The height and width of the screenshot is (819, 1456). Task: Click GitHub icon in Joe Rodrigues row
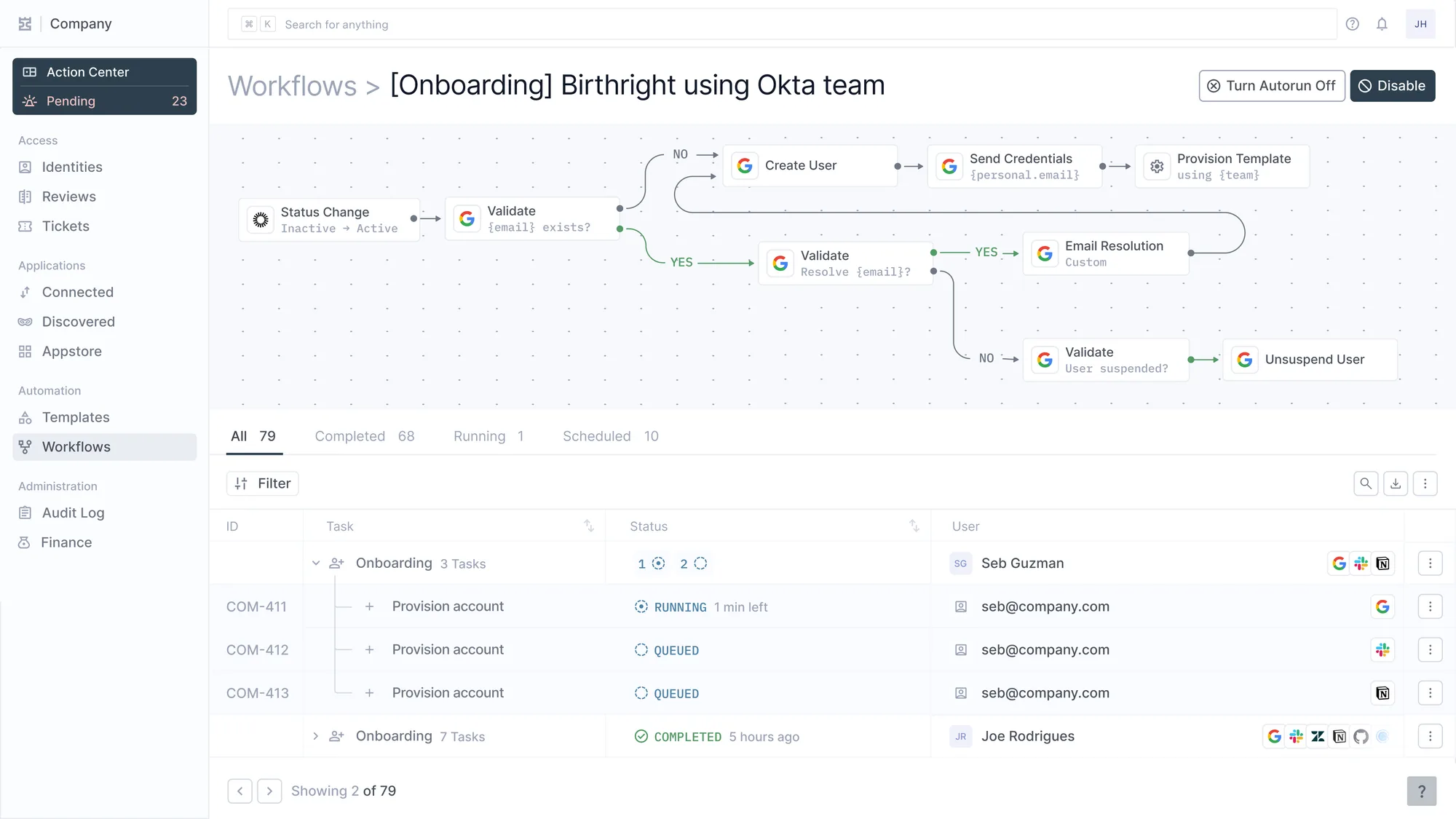pos(1361,737)
